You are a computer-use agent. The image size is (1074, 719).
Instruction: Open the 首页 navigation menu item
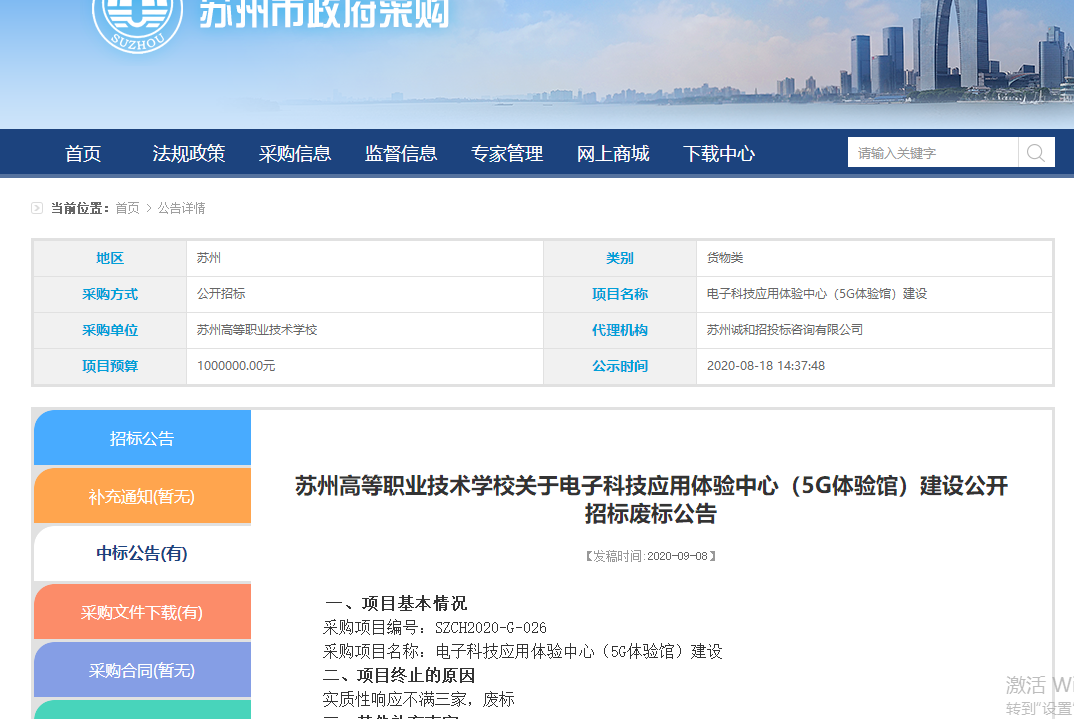click(83, 153)
